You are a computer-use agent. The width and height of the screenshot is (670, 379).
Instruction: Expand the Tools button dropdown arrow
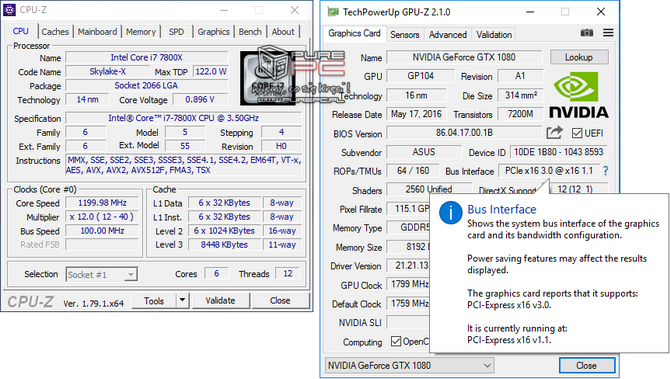click(182, 300)
